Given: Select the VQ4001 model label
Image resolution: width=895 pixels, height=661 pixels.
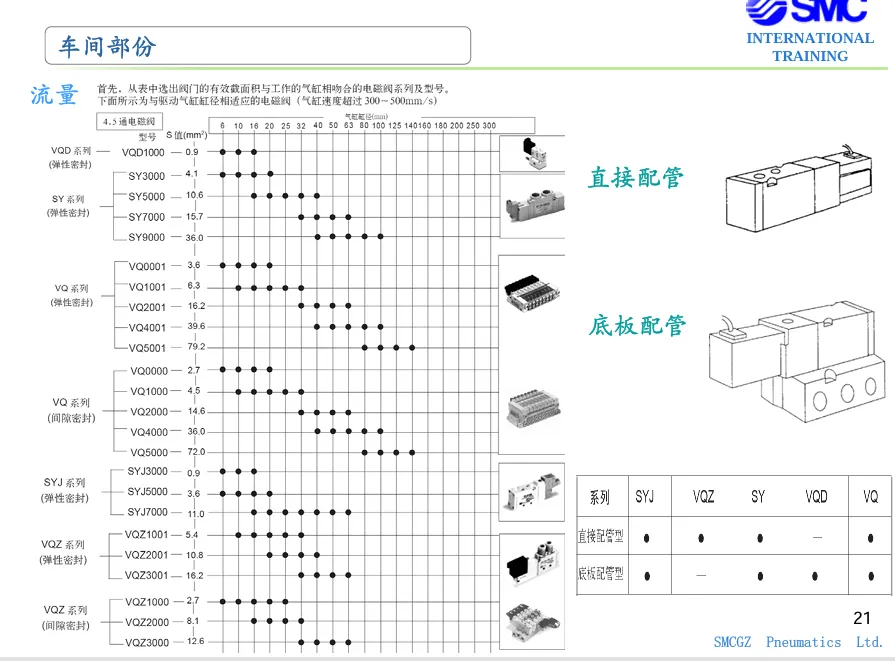Looking at the screenshot, I should click(x=147, y=328).
